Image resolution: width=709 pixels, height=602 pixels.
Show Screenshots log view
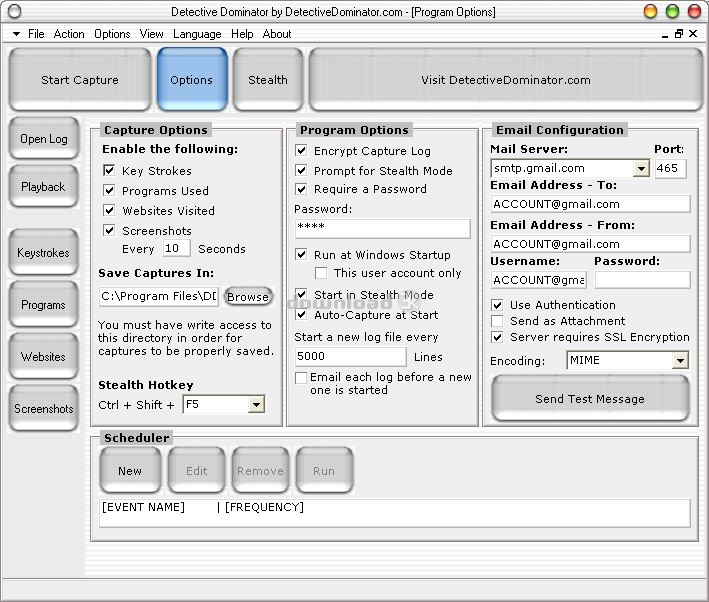point(43,408)
